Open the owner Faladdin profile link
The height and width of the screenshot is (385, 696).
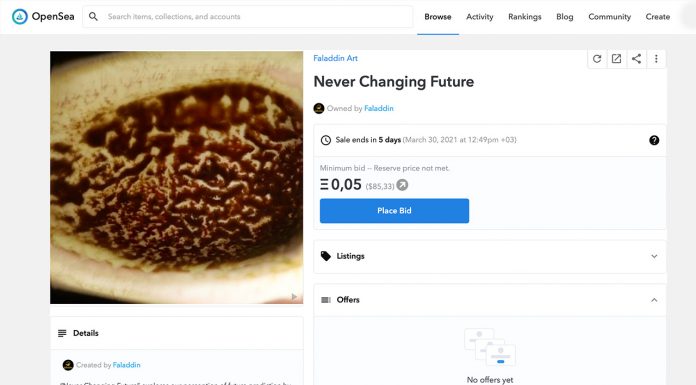(x=379, y=108)
